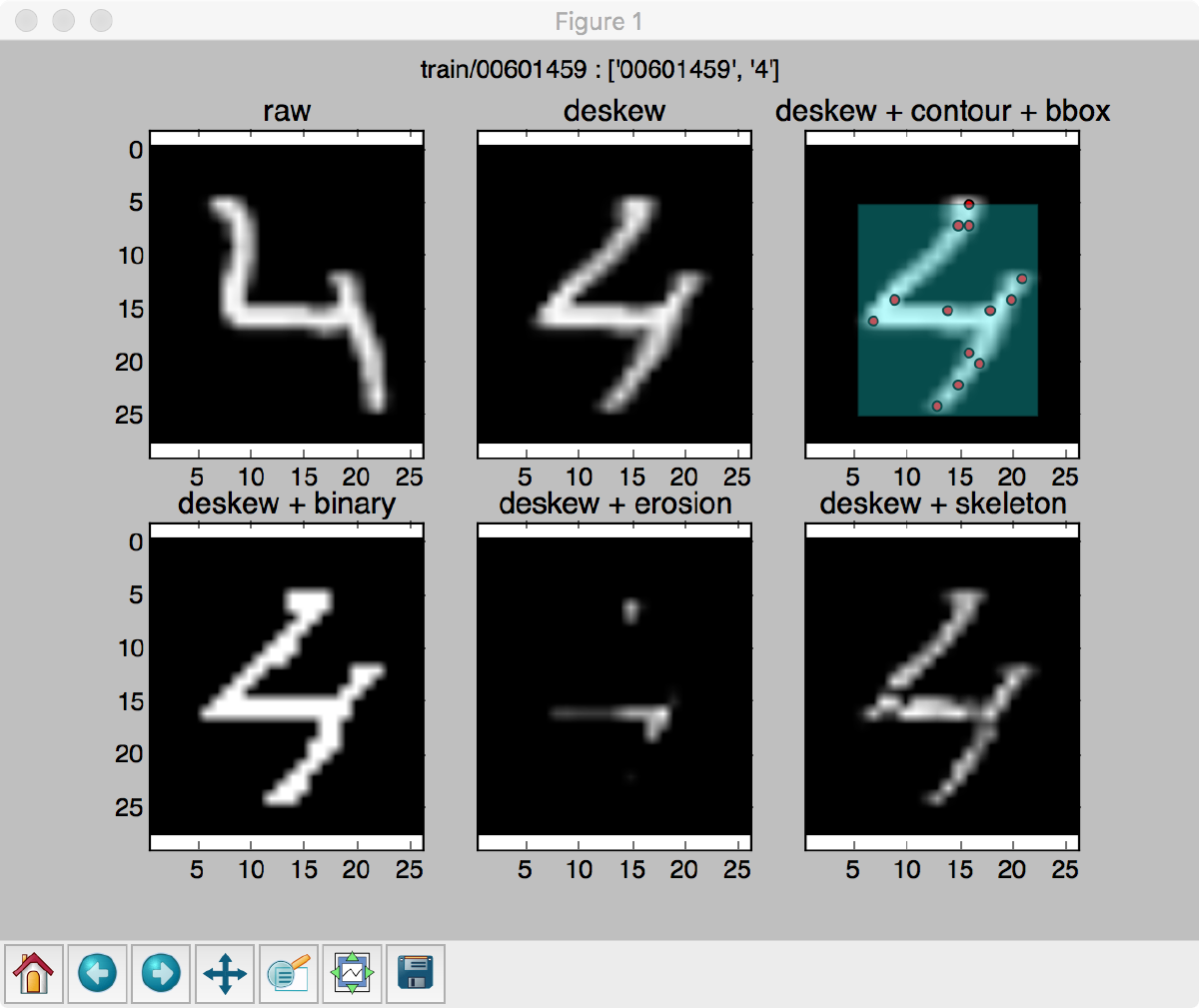Screen dimensions: 1199x1008
Task: Open the axis and curve parameters editor
Action: 288,973
